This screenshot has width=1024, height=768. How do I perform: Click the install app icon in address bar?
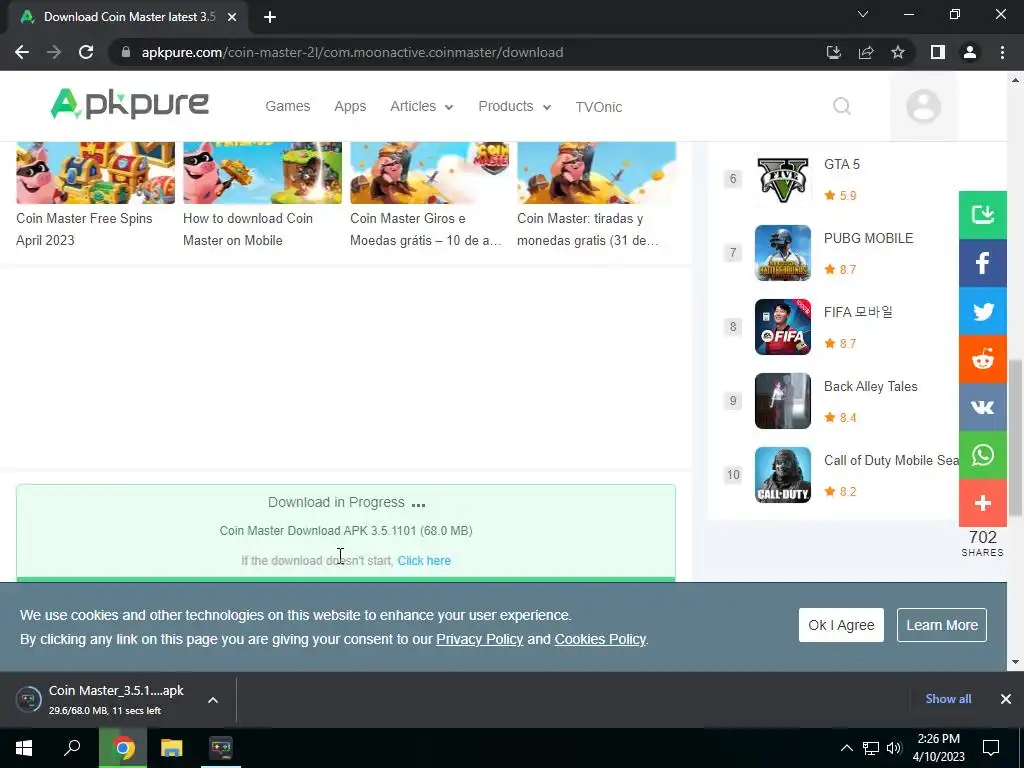point(834,52)
